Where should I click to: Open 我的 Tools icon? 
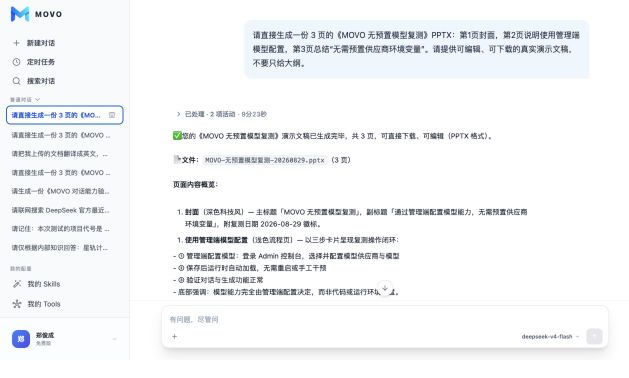17,304
